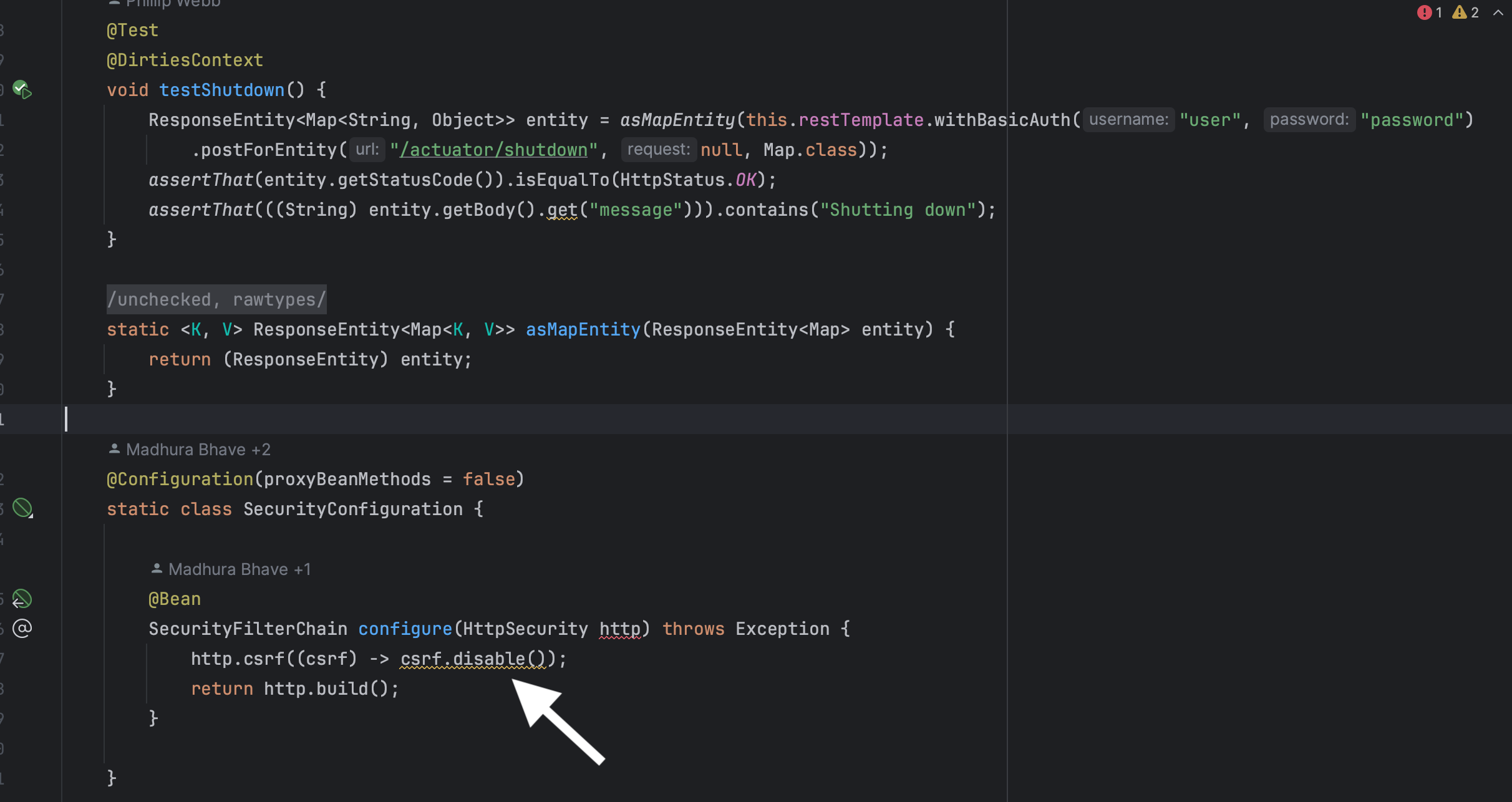Open the /actuator/shutdown URL link

(x=493, y=150)
